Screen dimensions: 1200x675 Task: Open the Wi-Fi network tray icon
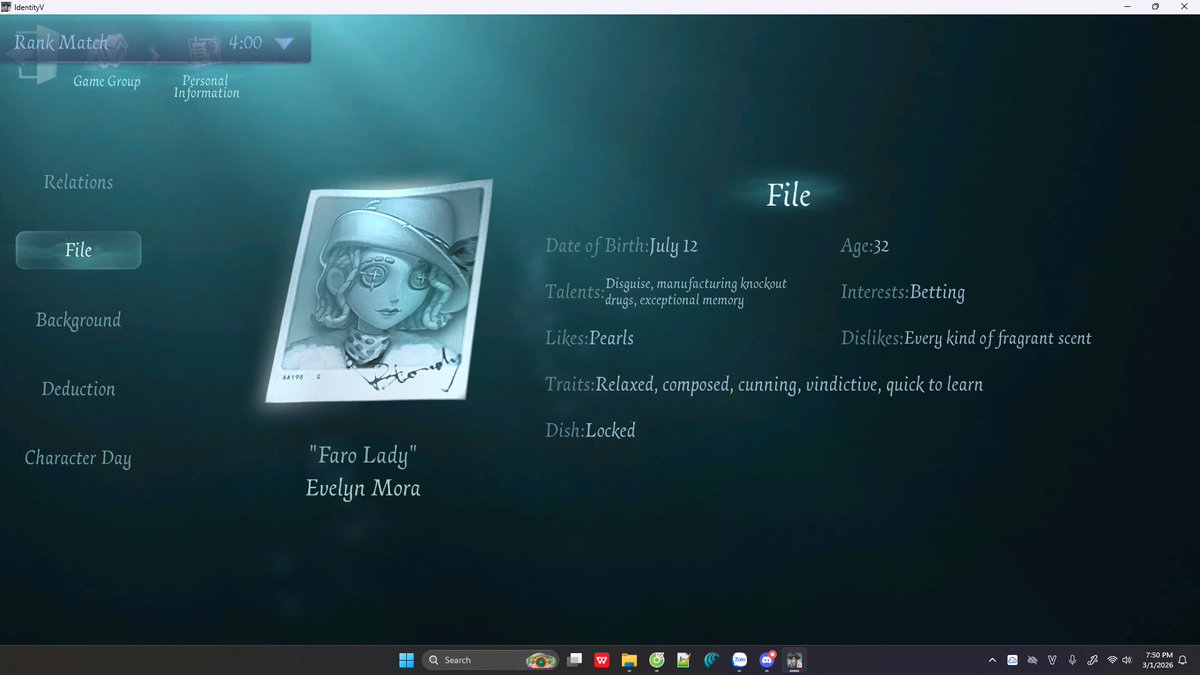[1112, 660]
